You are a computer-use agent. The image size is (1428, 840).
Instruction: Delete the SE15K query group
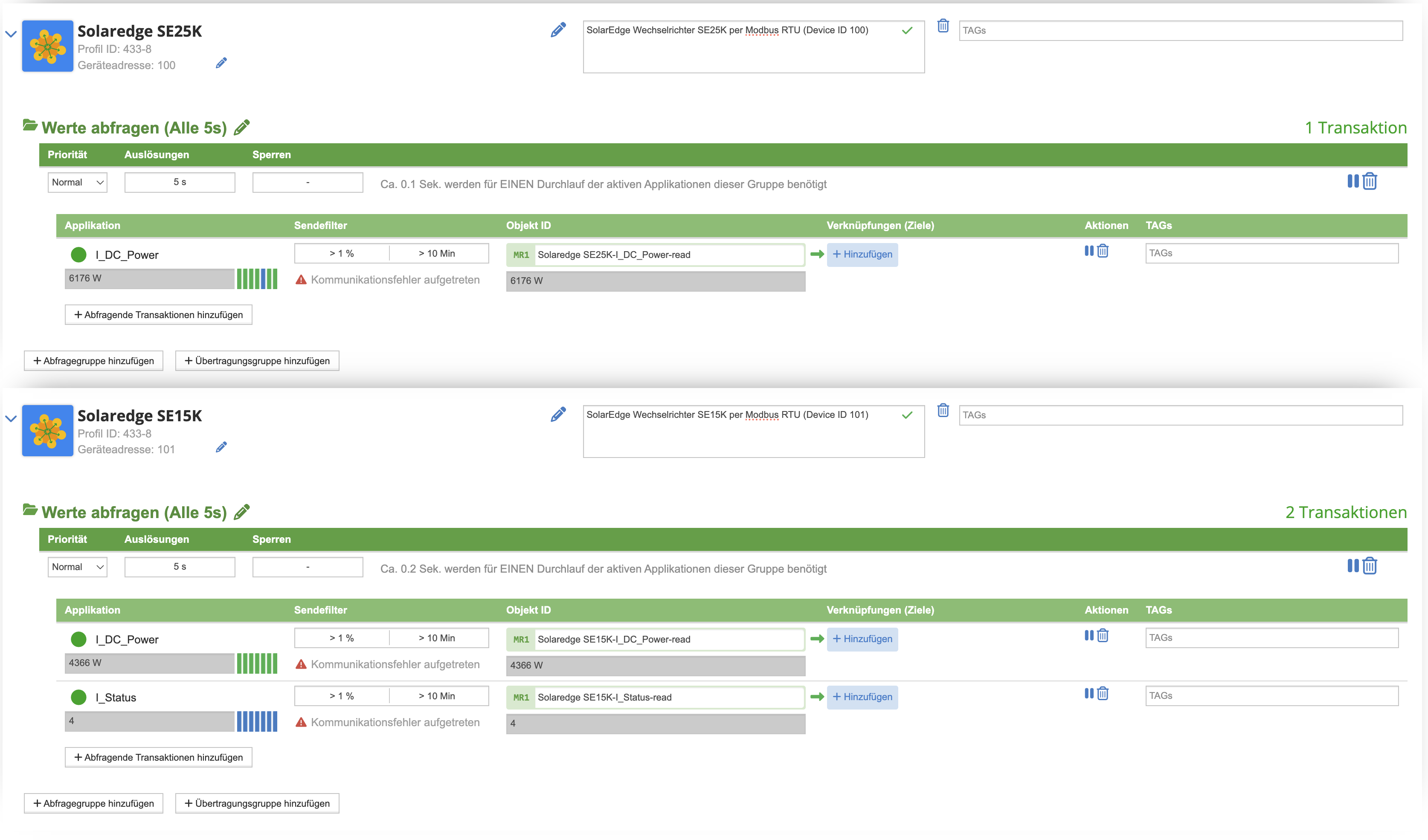point(1370,566)
